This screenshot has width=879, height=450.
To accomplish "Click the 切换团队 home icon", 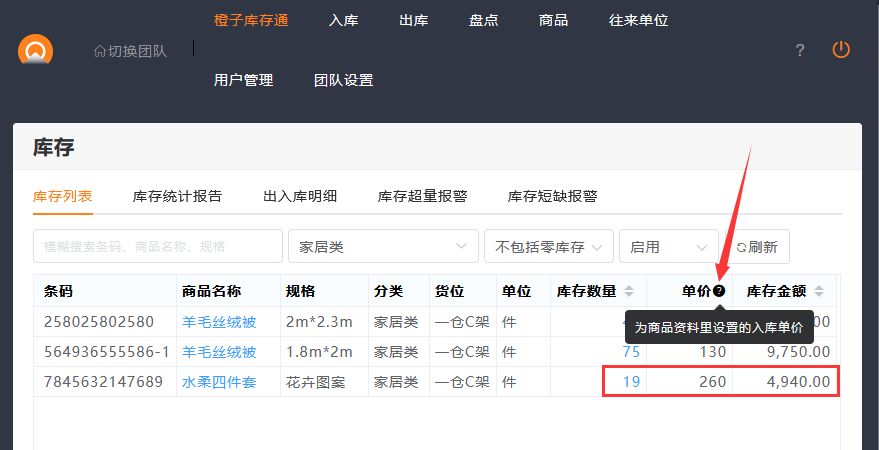I will pyautogui.click(x=99, y=51).
